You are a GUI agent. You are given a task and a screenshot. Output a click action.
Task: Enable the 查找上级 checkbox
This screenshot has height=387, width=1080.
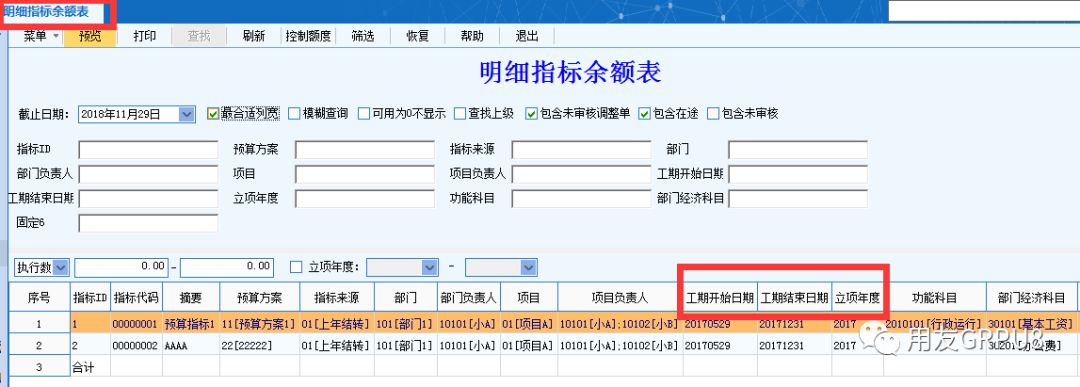point(460,114)
